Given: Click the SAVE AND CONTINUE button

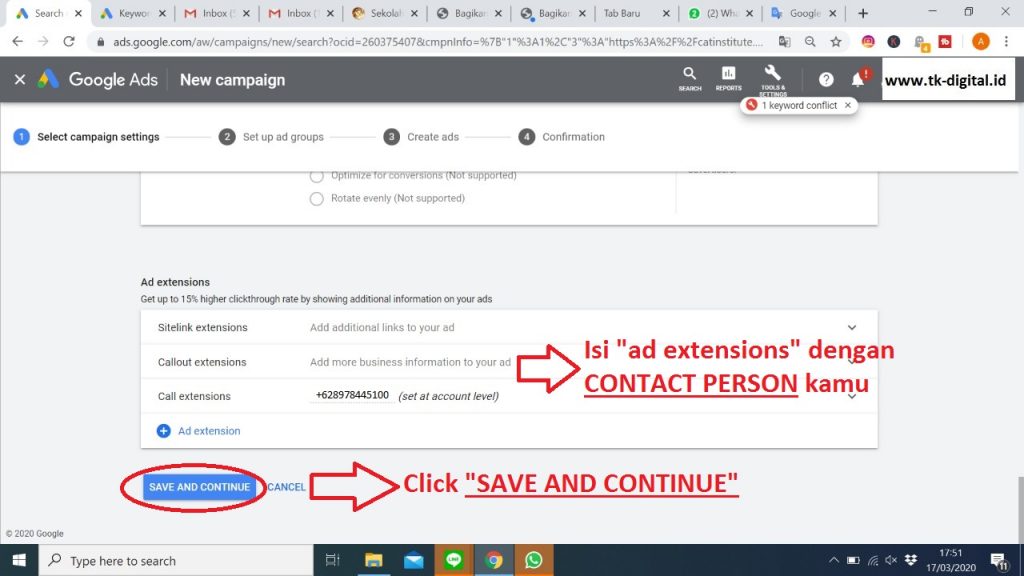Looking at the screenshot, I should tap(199, 487).
